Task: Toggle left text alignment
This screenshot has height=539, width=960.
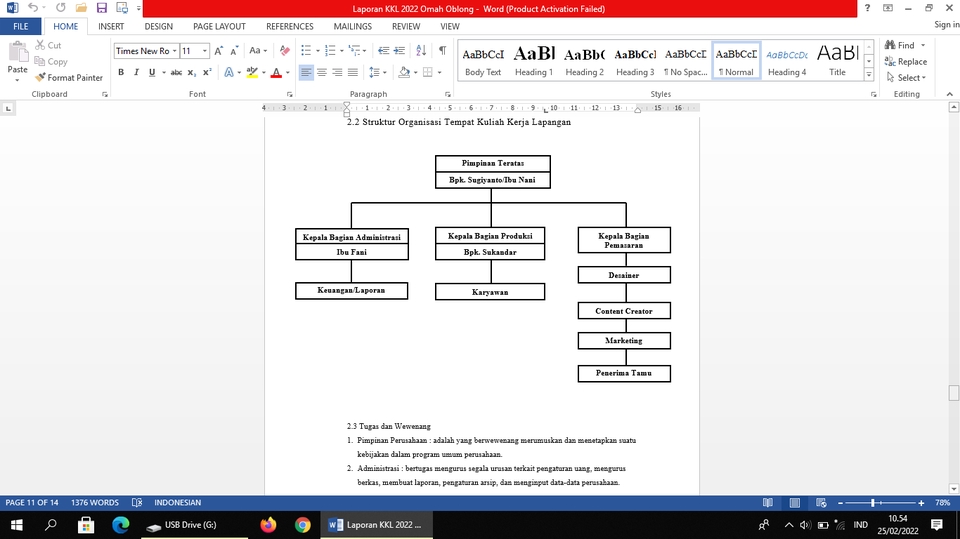Action: pos(306,72)
